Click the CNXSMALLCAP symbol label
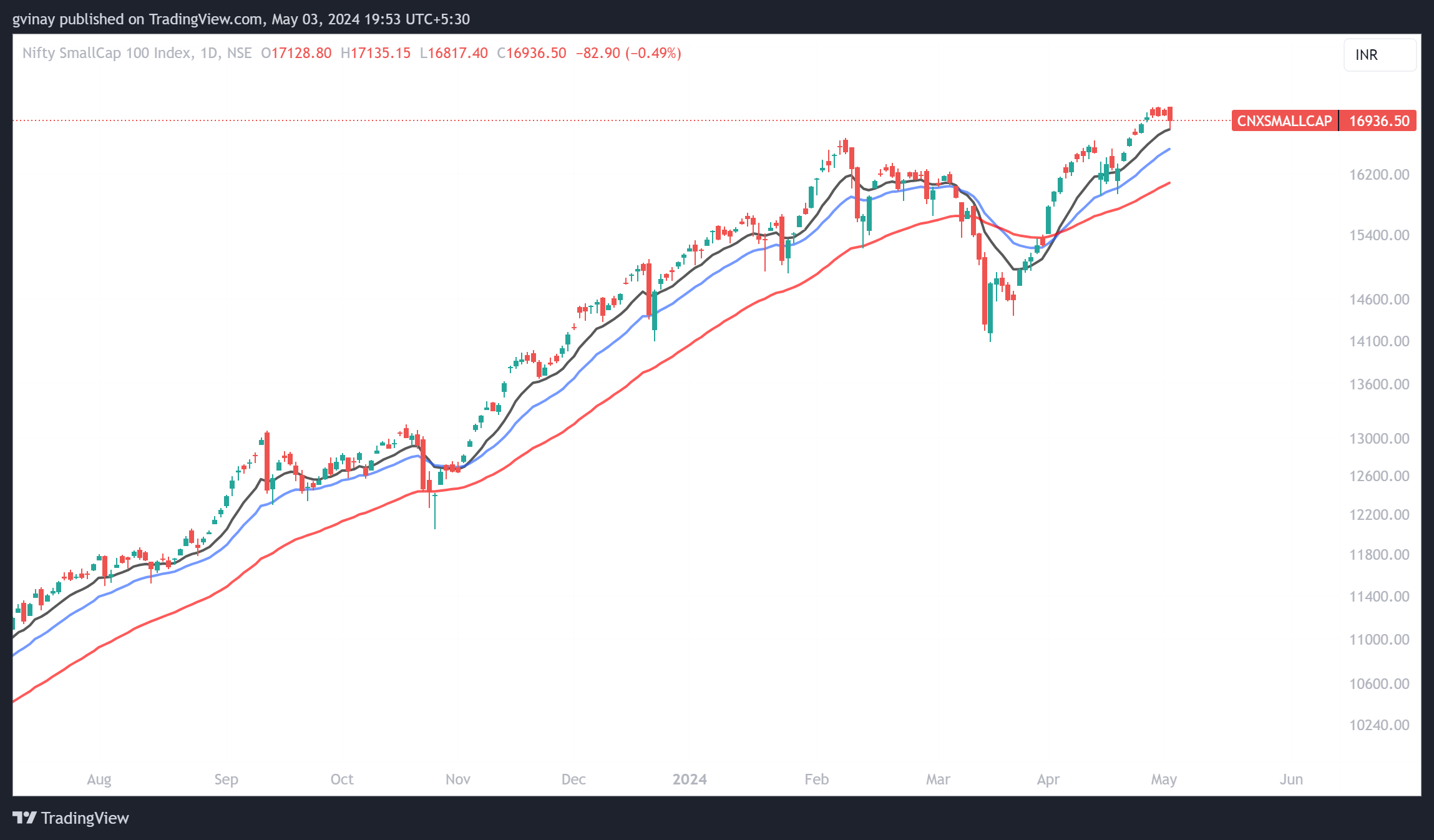 click(1284, 121)
